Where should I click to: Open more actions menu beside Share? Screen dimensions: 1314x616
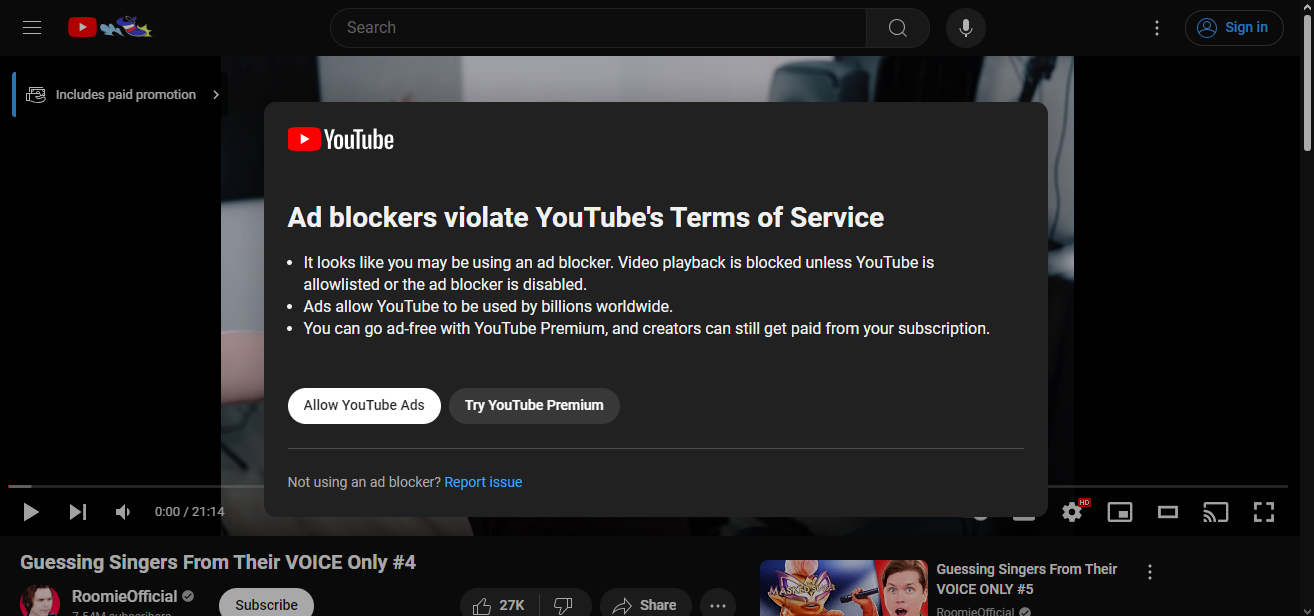718,604
